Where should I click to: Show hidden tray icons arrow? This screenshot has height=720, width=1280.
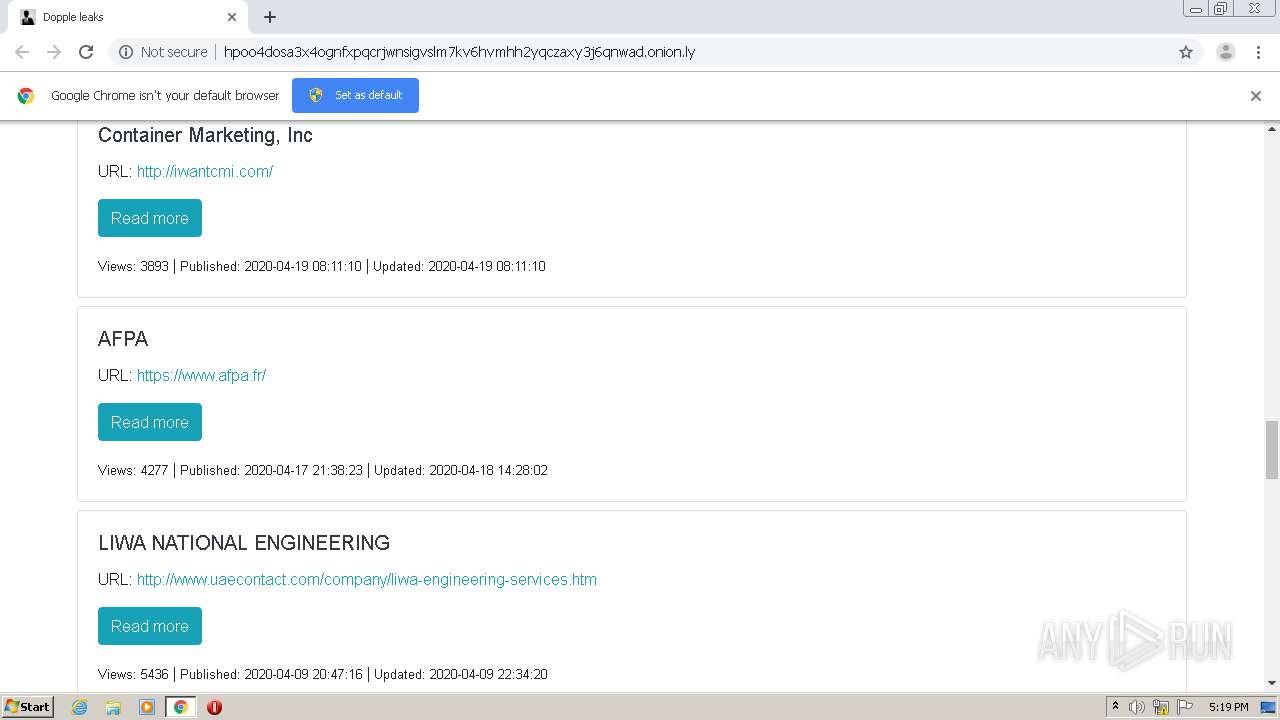[x=1115, y=707]
